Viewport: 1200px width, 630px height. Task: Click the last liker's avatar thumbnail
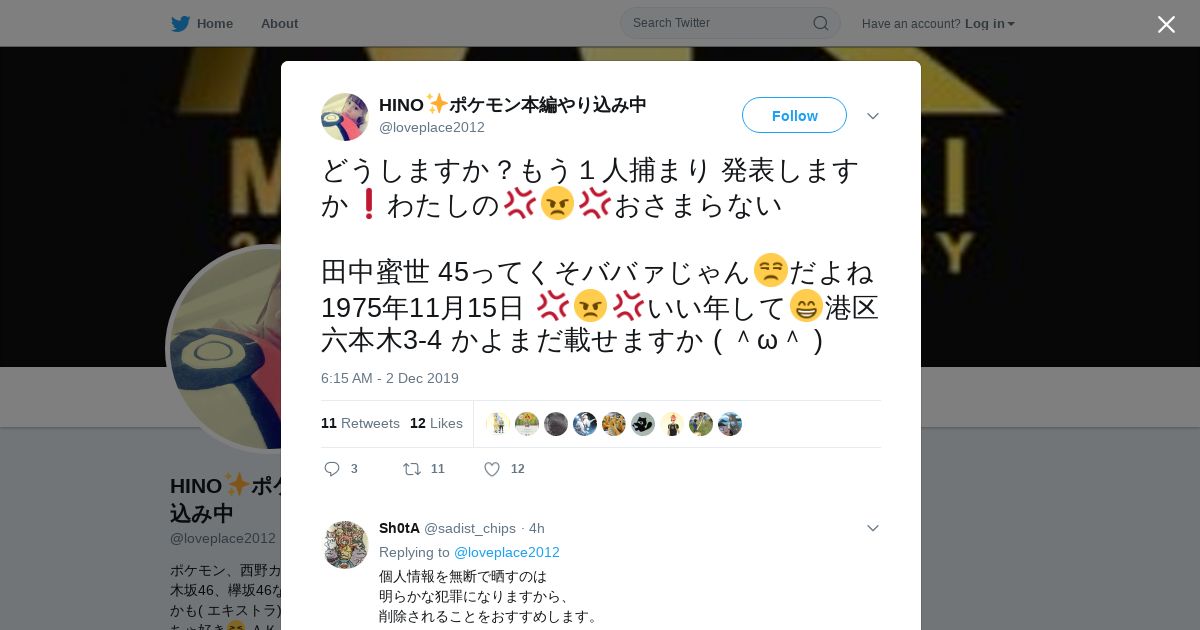730,424
